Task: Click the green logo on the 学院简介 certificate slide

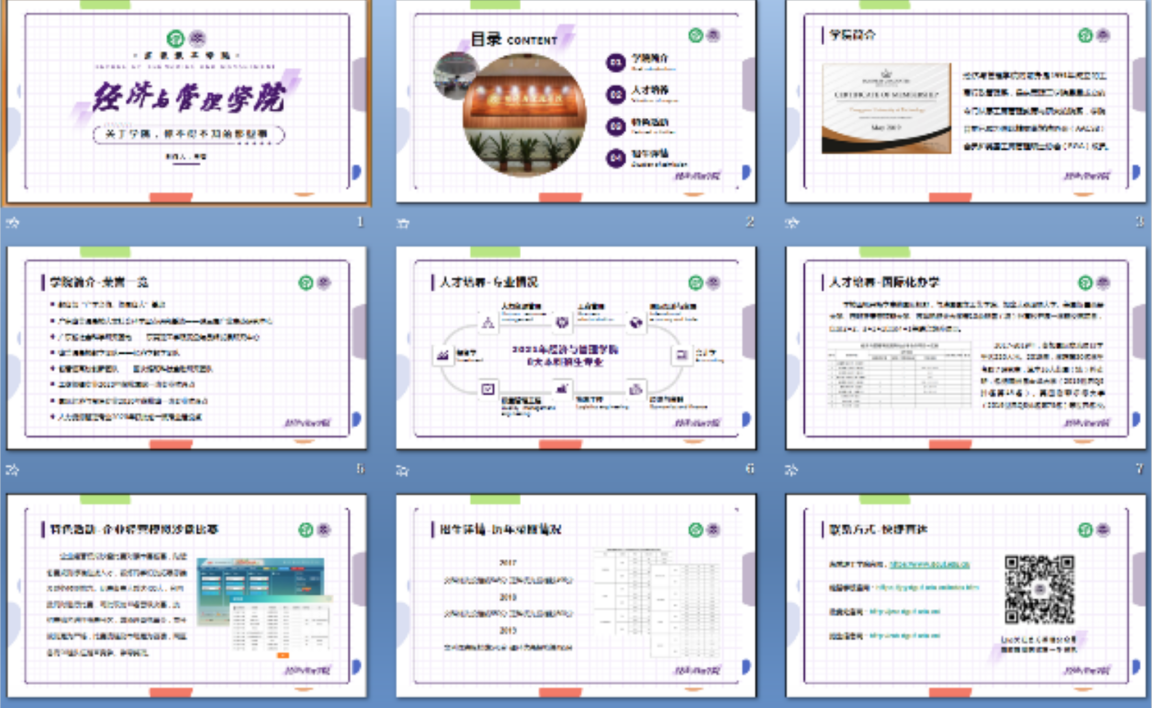Action: 1086,35
